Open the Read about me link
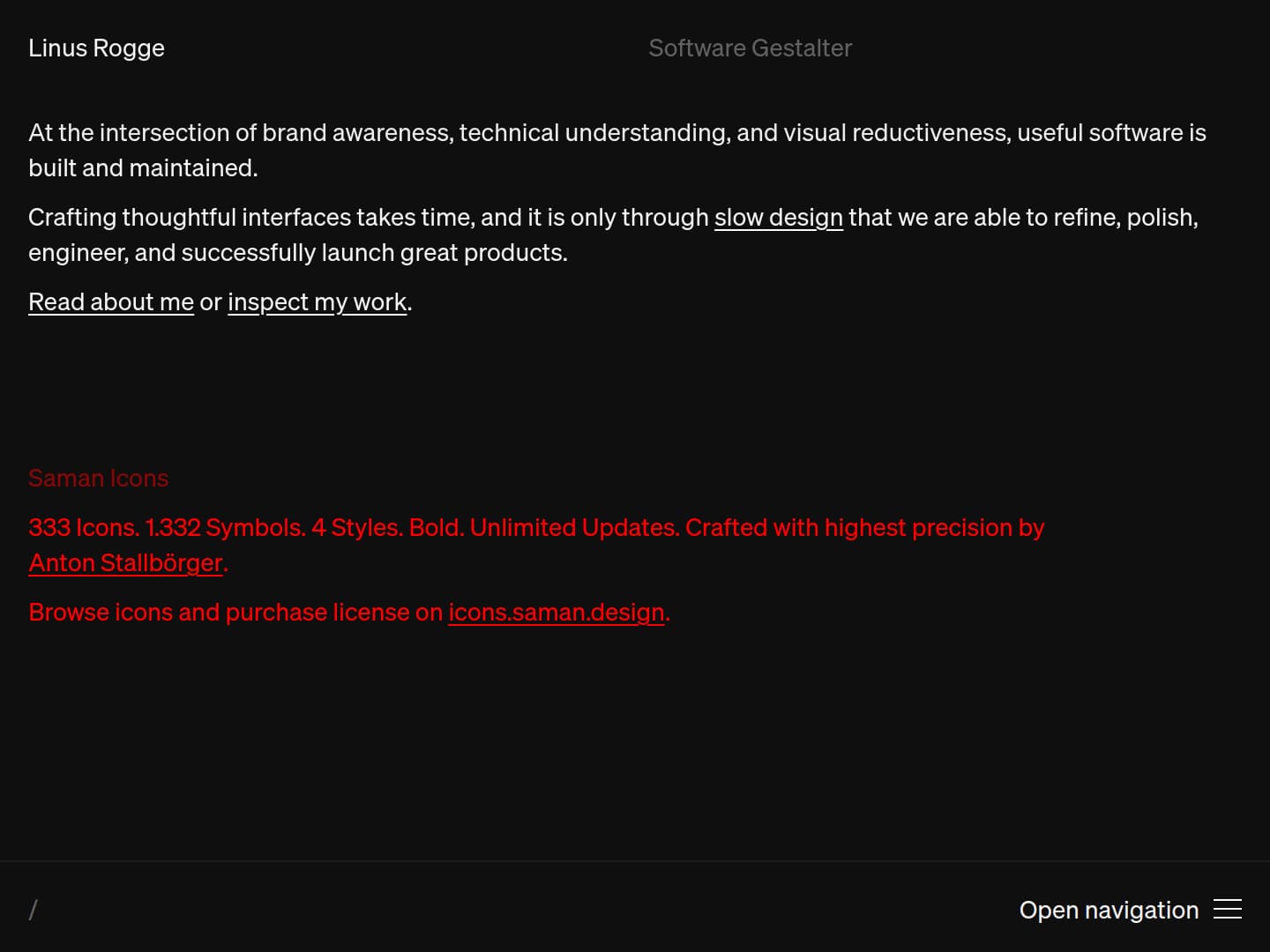The image size is (1270, 952). click(x=111, y=301)
